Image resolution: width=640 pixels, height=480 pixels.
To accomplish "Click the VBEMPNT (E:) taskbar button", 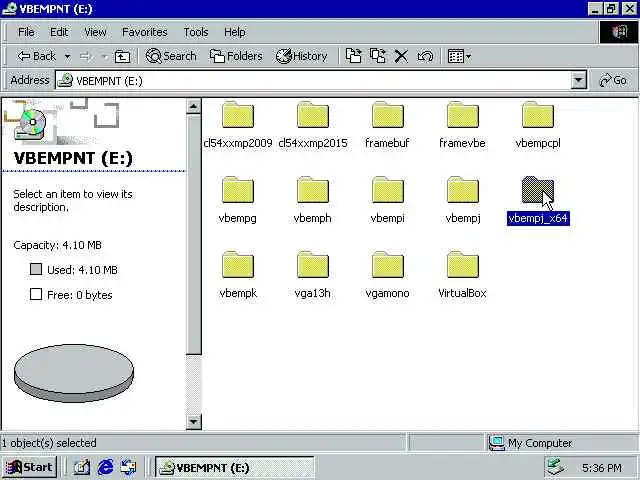I will 235,467.
